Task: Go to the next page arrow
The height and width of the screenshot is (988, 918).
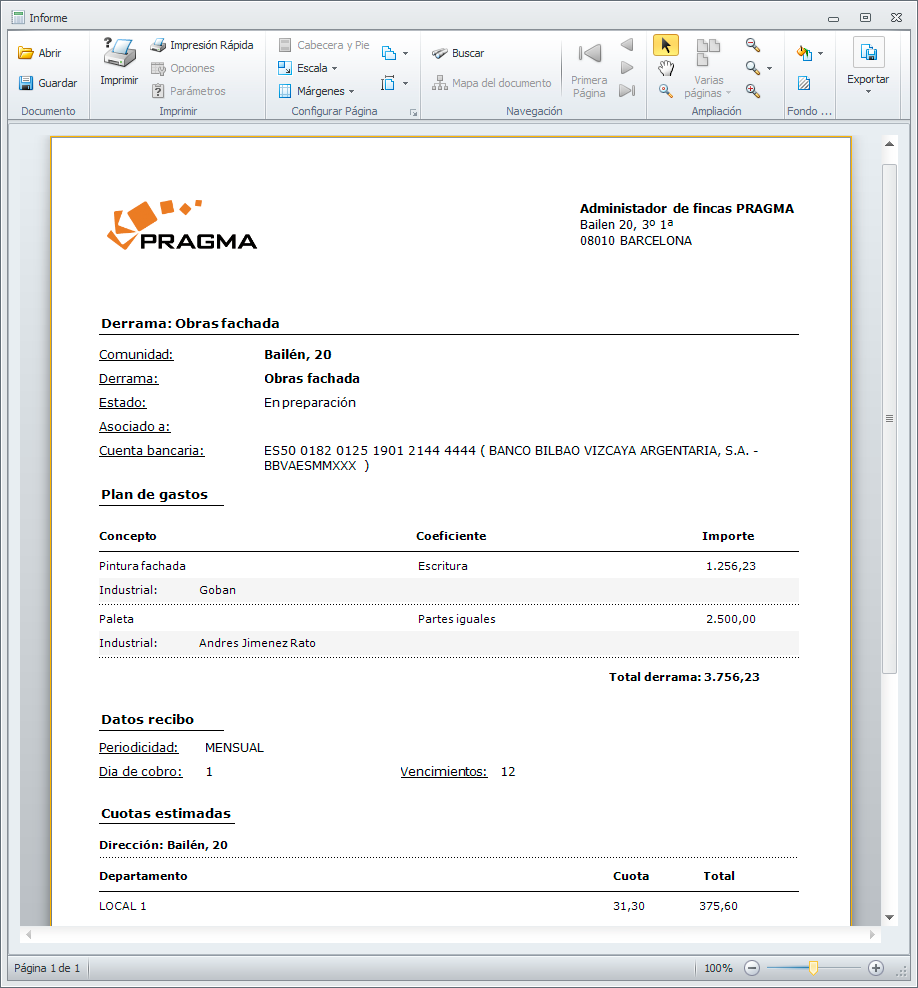Action: pos(627,67)
